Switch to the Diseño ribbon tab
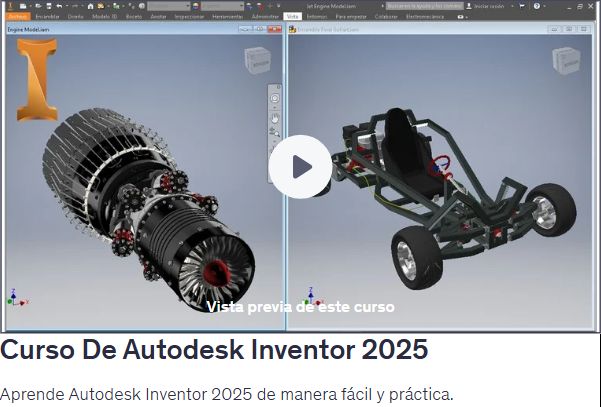 point(76,16)
